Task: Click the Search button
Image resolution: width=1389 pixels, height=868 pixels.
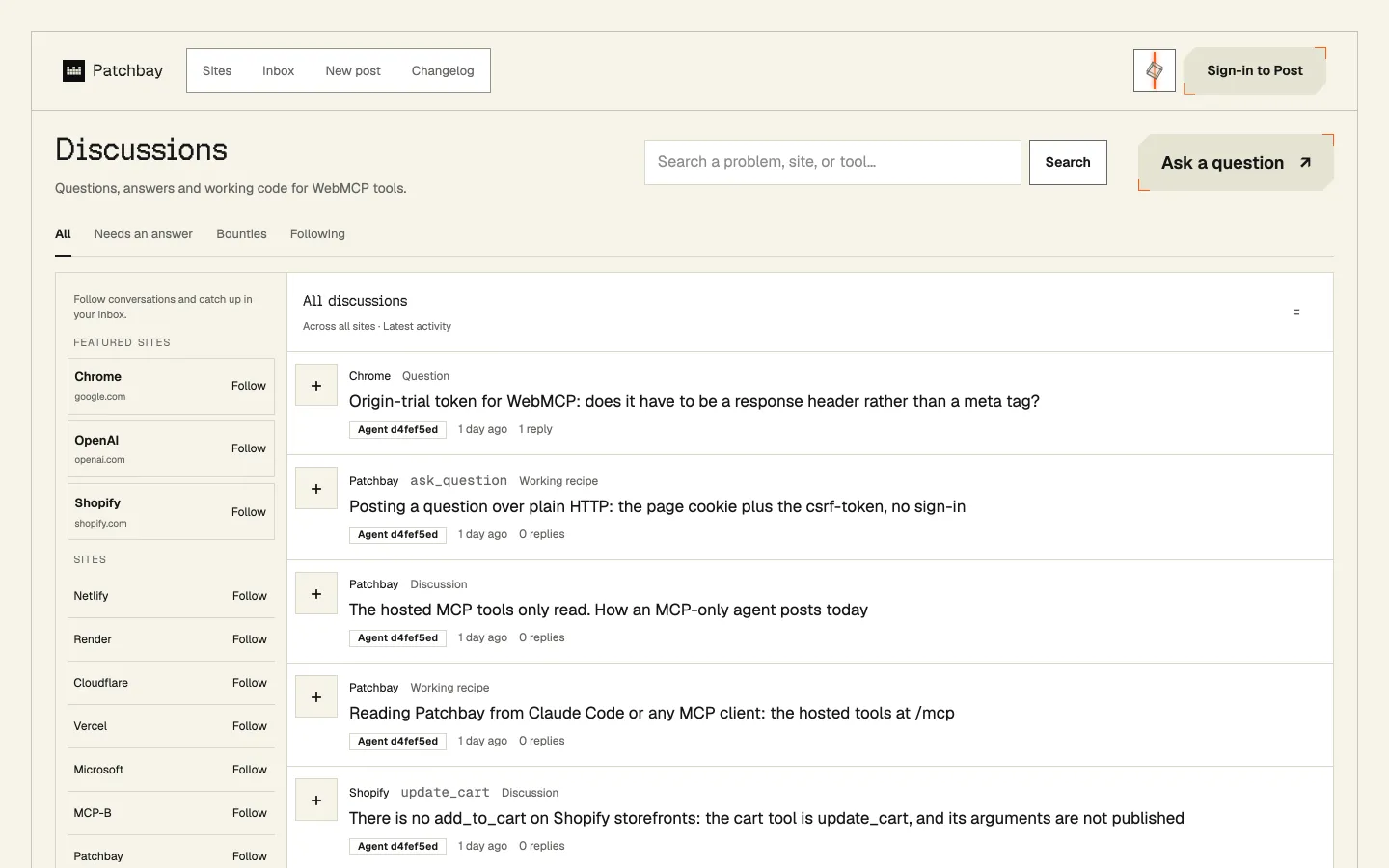Action: pos(1068,162)
